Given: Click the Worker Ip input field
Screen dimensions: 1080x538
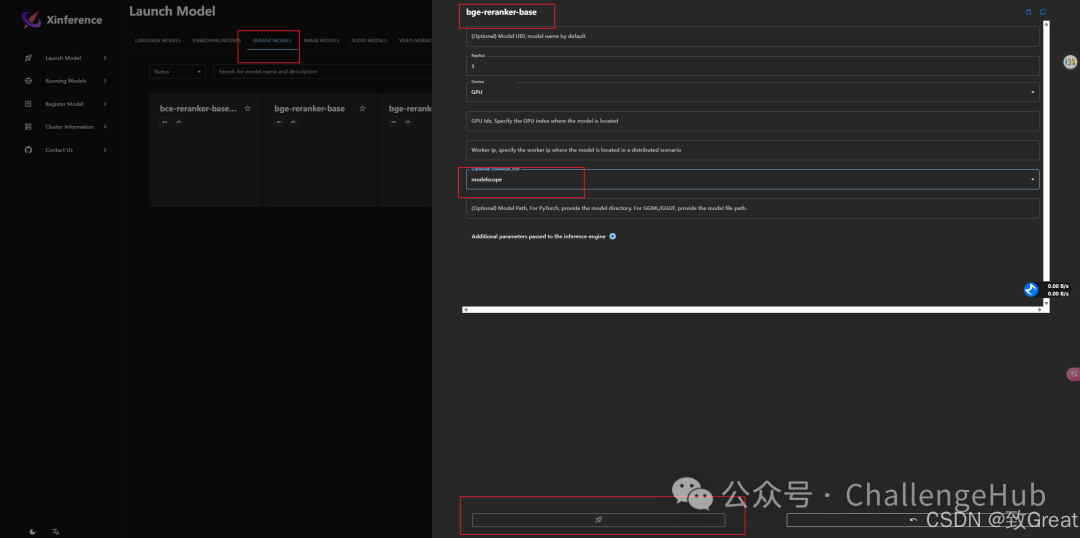Looking at the screenshot, I should pyautogui.click(x=753, y=149).
